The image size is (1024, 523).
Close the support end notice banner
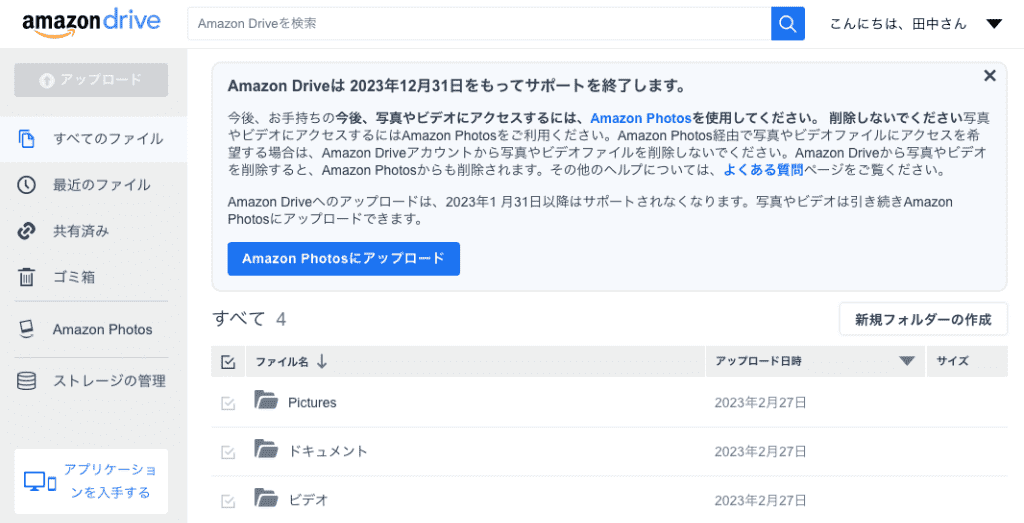coord(989,76)
